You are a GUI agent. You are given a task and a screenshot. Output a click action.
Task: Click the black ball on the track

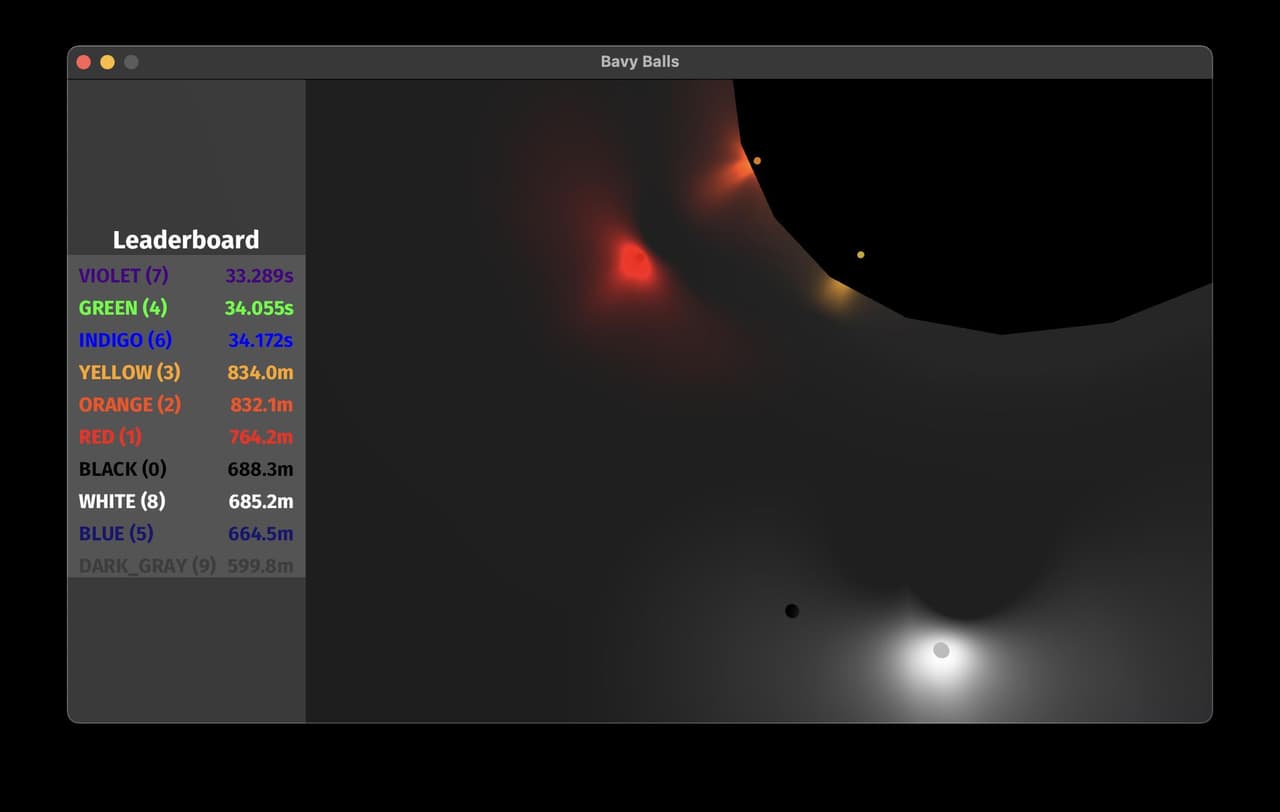click(x=792, y=611)
